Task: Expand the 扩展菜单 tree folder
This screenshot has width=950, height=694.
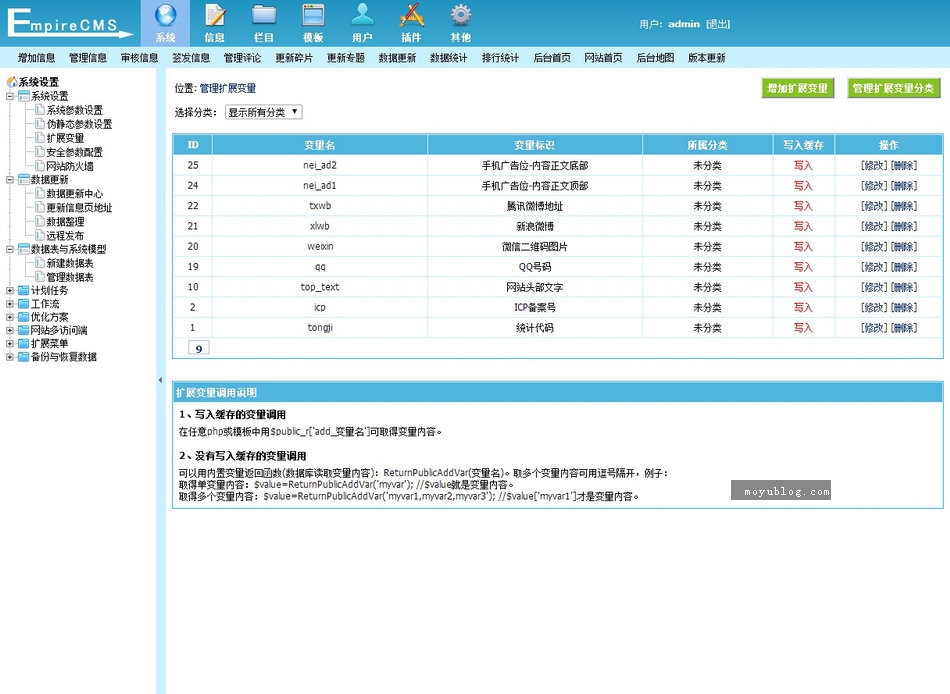Action: click(x=10, y=344)
